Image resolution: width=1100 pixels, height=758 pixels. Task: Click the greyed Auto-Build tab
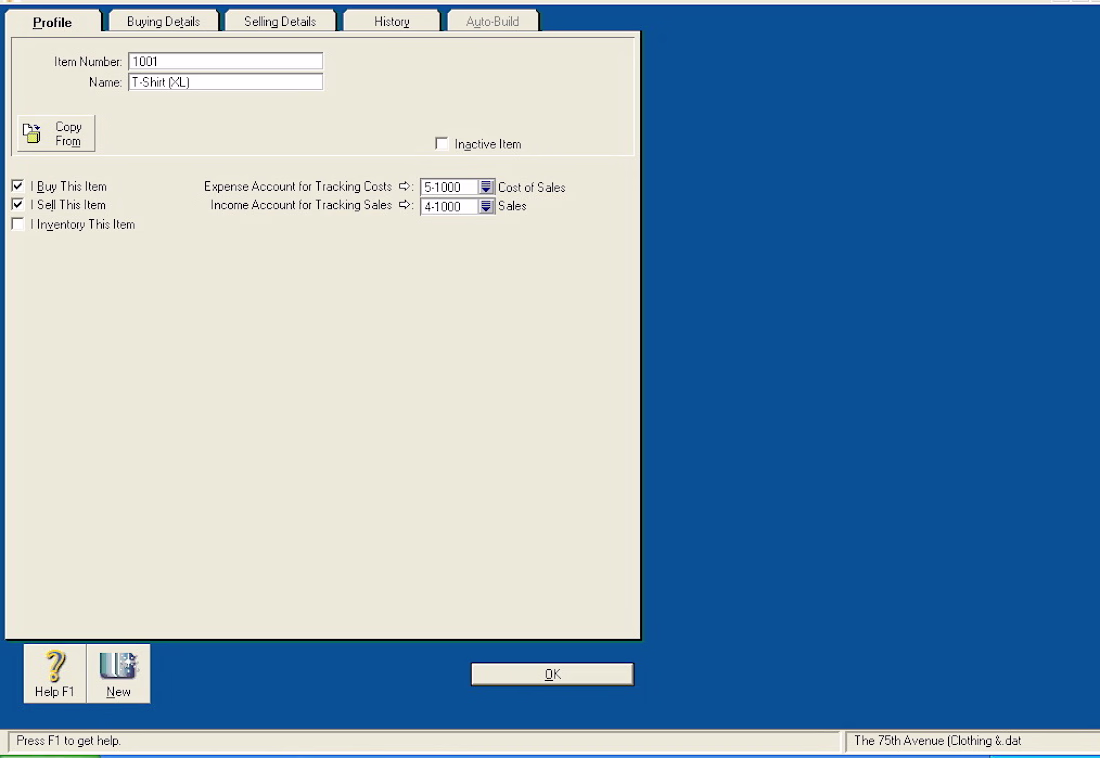point(492,21)
